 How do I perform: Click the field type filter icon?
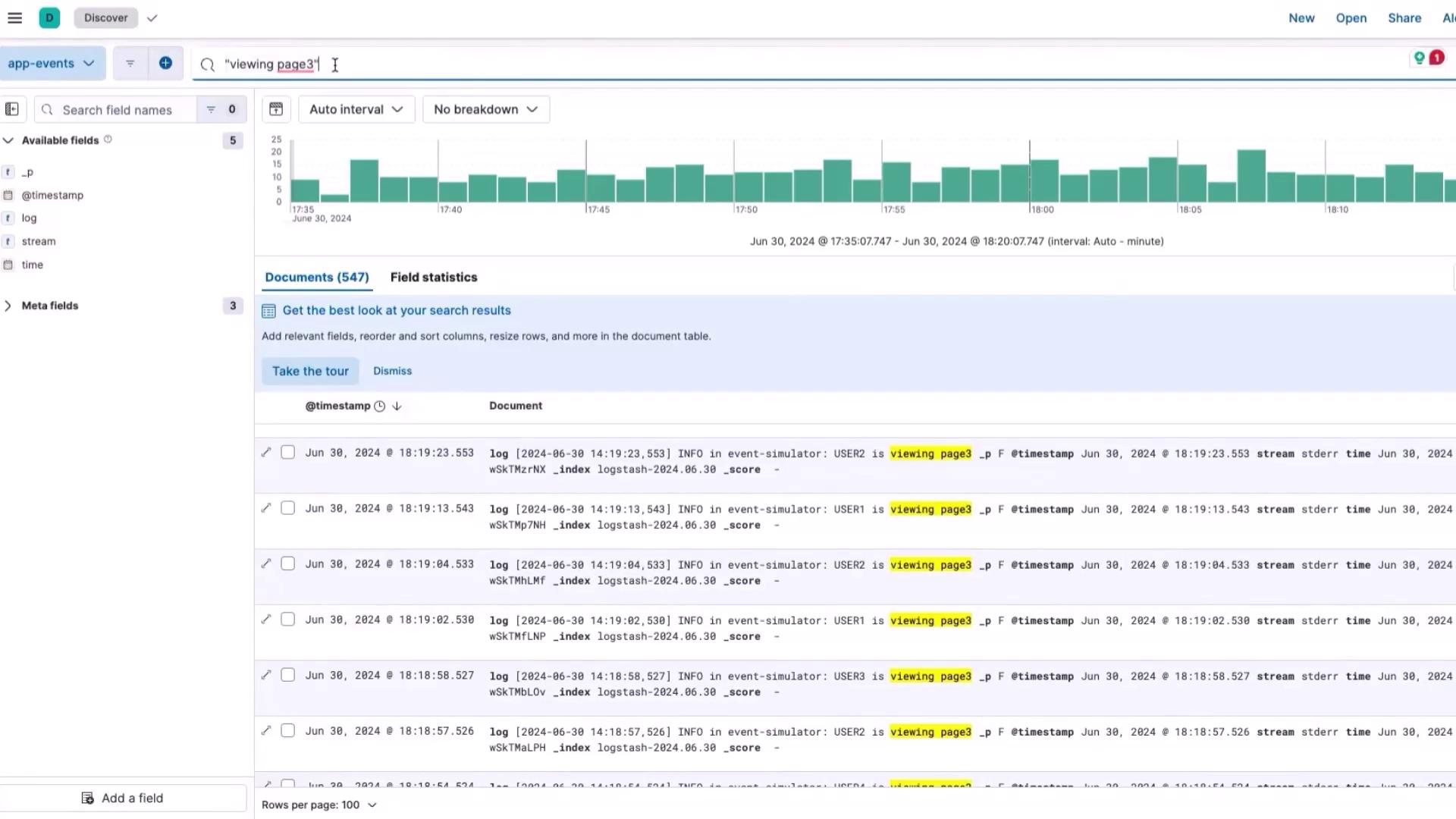211,109
